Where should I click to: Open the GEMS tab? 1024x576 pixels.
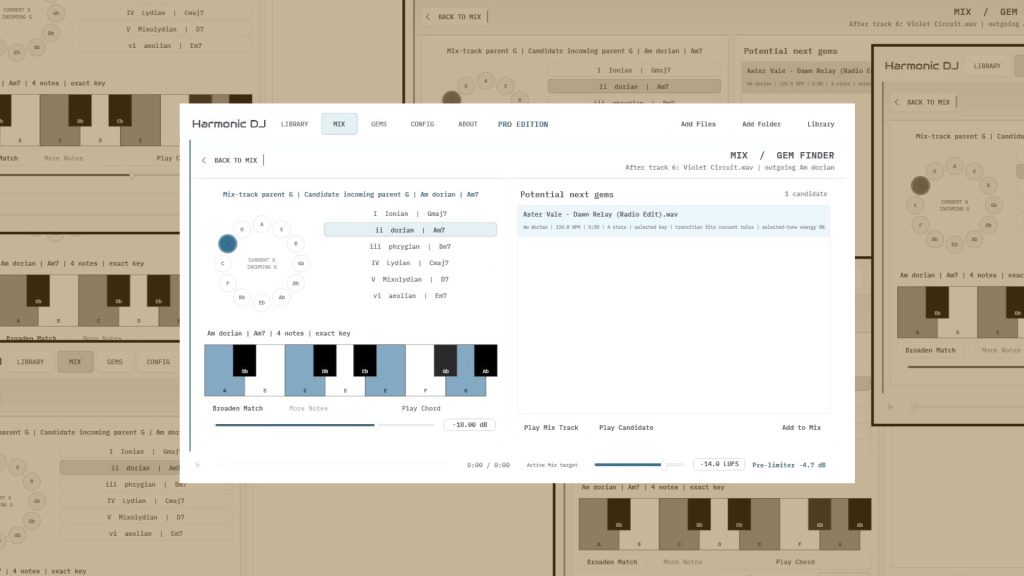pyautogui.click(x=379, y=124)
